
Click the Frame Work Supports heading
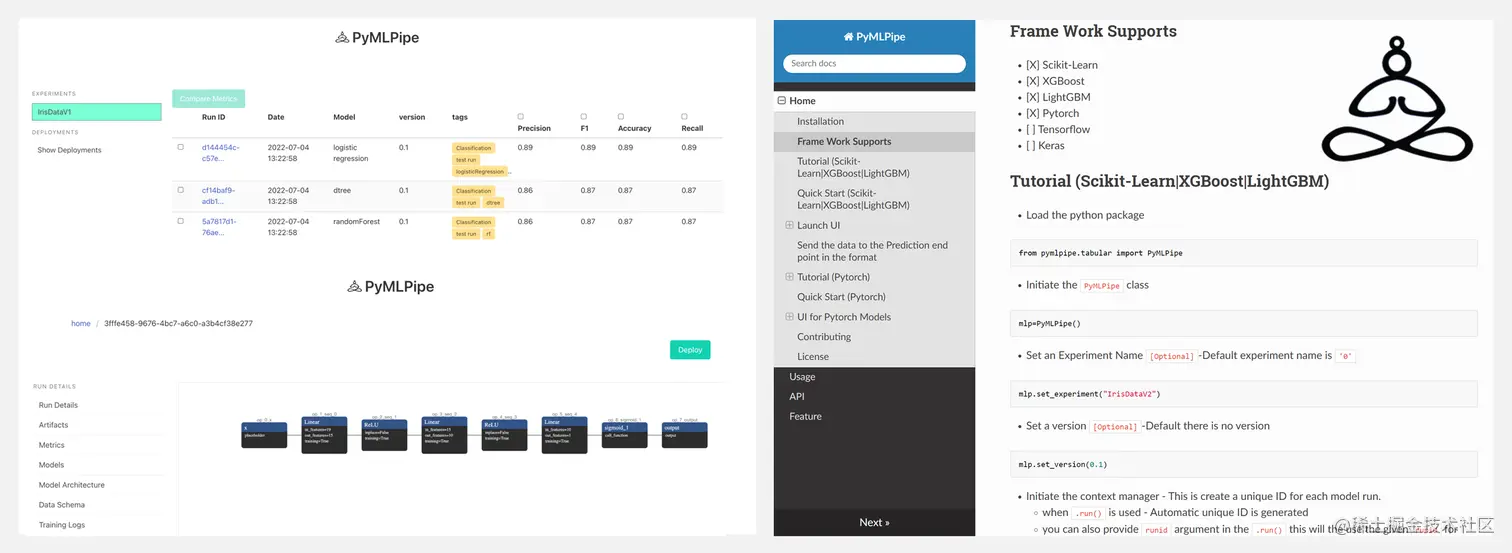coord(1093,31)
